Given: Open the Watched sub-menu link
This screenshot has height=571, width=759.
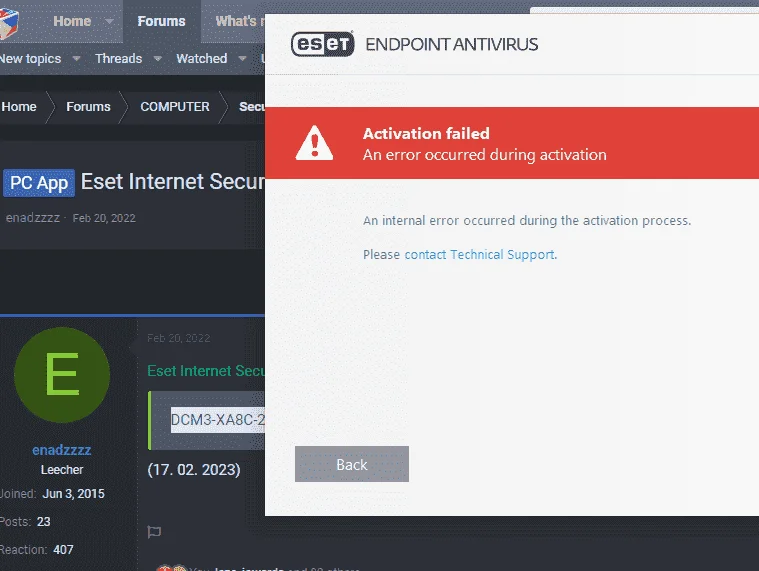Looking at the screenshot, I should tap(202, 59).
